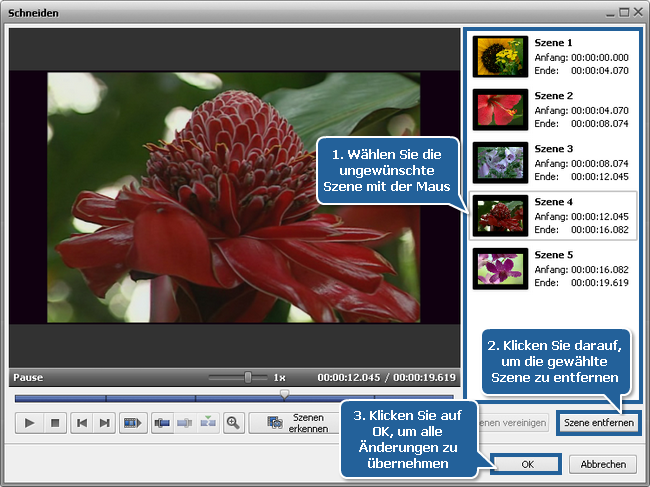
Task: Select the Szene 1 thumbnail
Action: (x=500, y=57)
